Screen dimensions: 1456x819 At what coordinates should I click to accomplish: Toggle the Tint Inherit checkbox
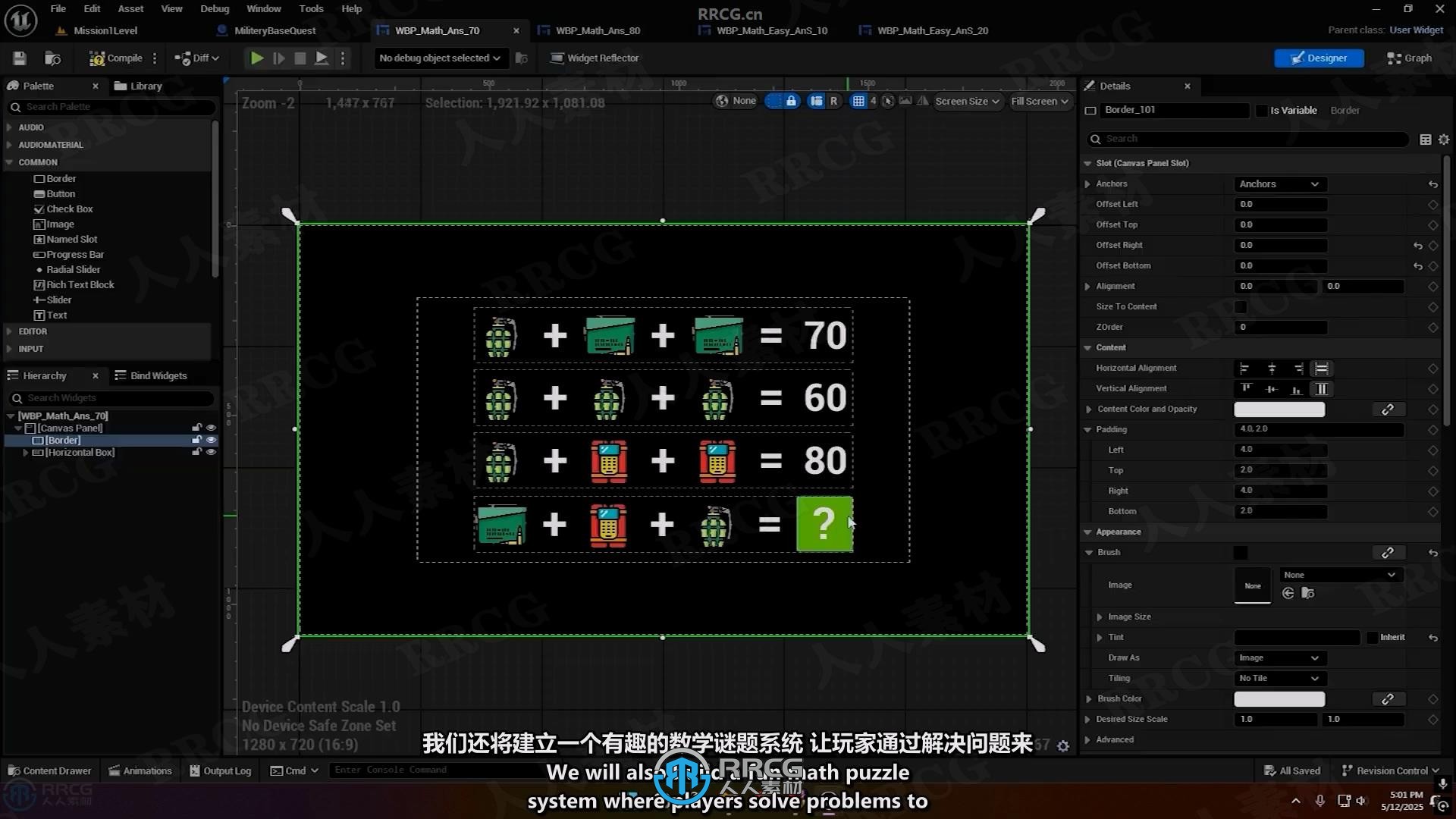1373,638
